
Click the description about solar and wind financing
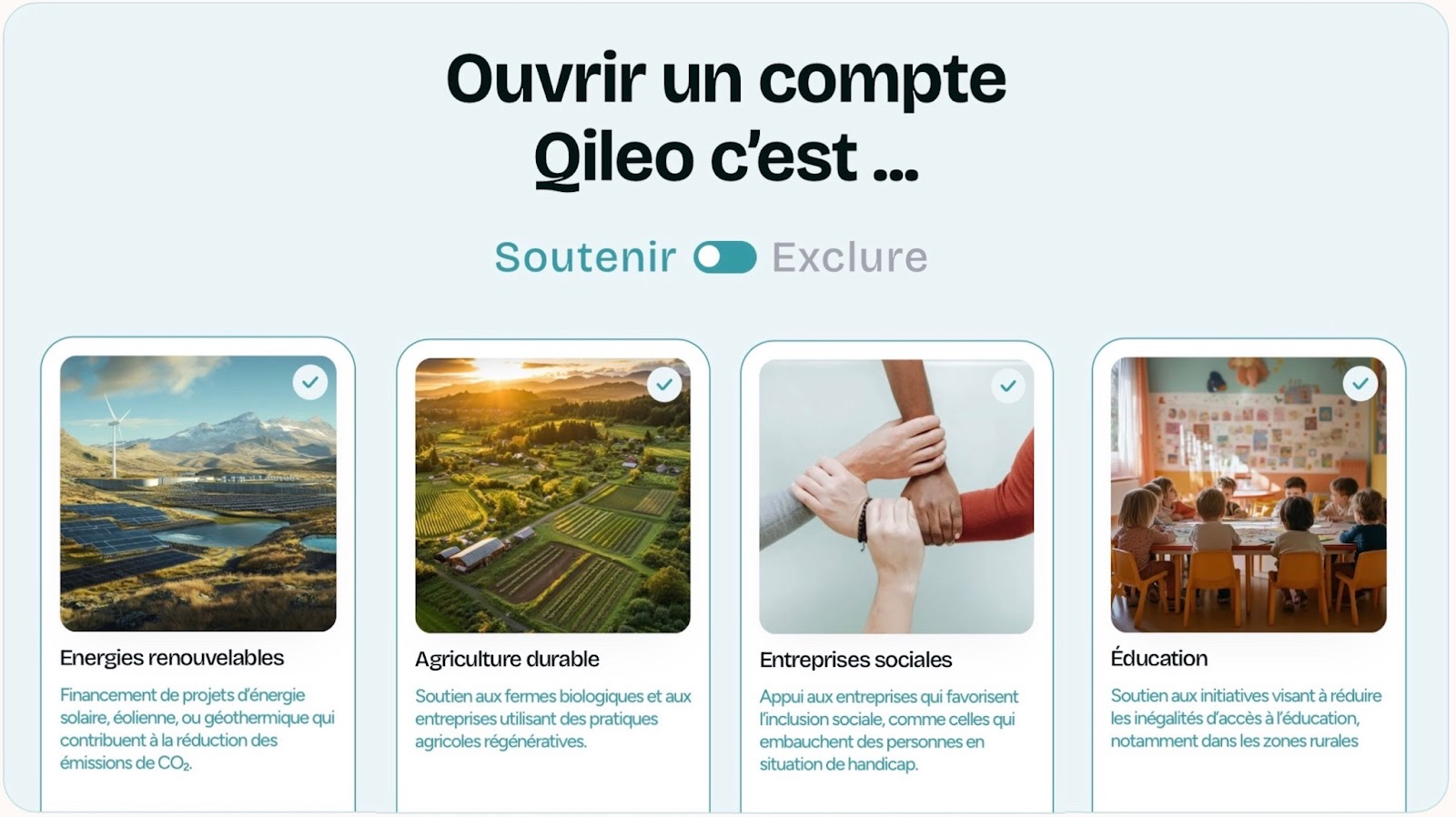click(x=197, y=729)
